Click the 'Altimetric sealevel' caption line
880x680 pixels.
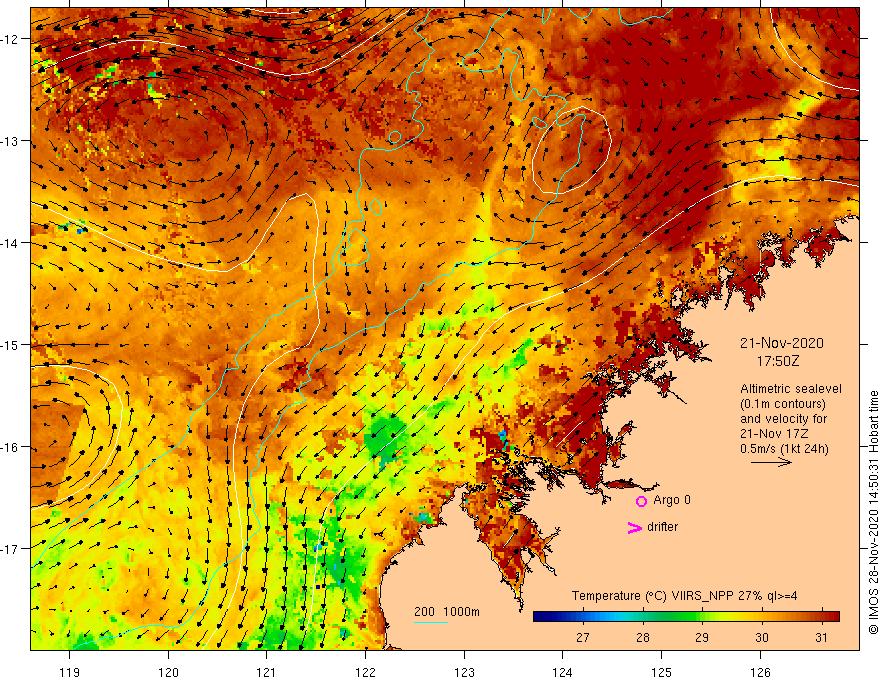click(x=791, y=389)
